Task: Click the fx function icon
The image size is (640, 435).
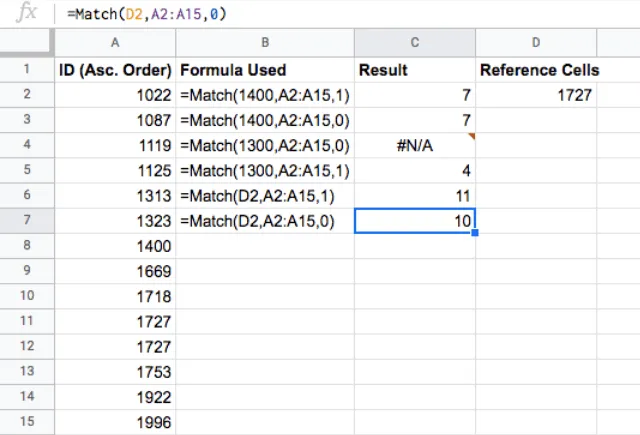Action: point(27,15)
